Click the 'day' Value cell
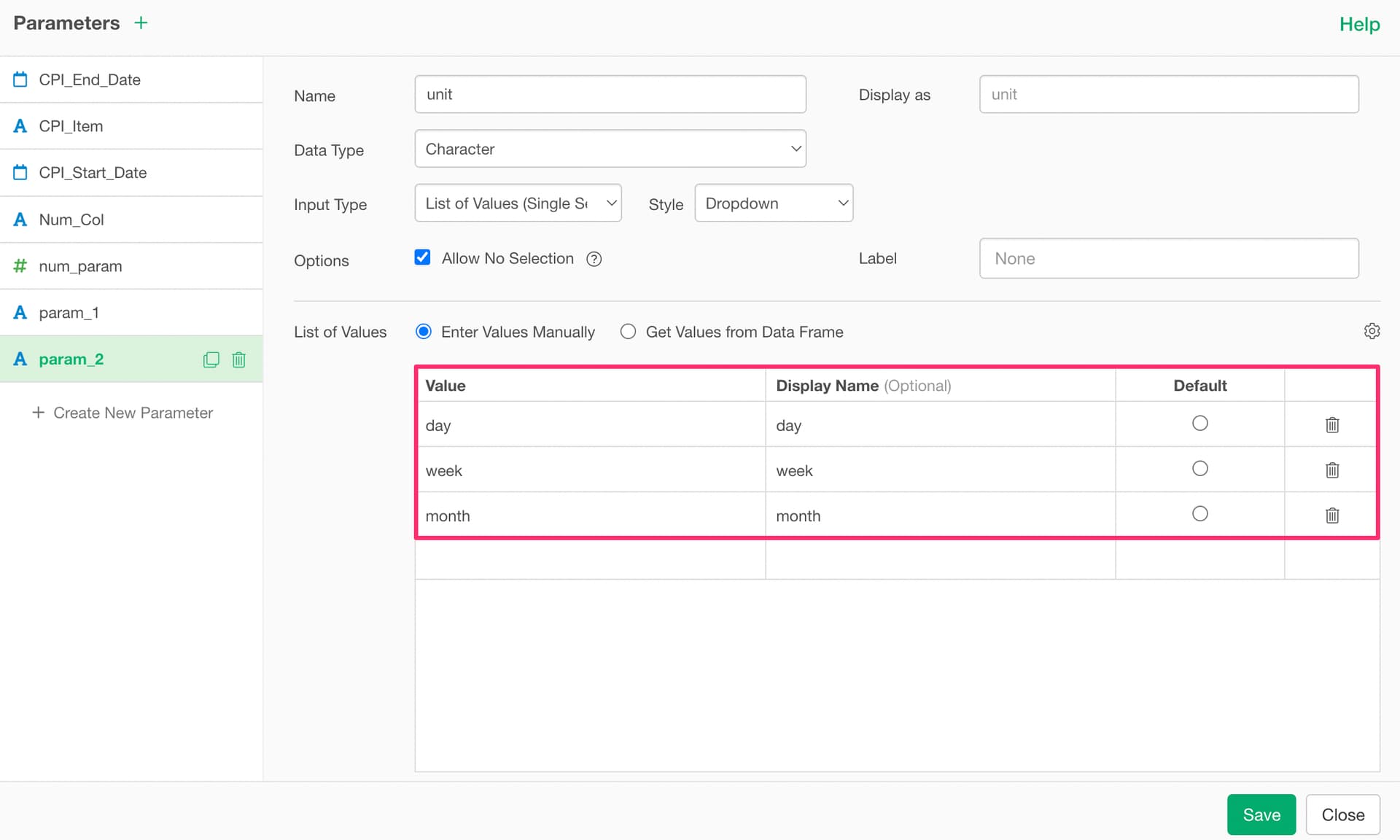Screen dimensions: 1400x840 (x=591, y=424)
